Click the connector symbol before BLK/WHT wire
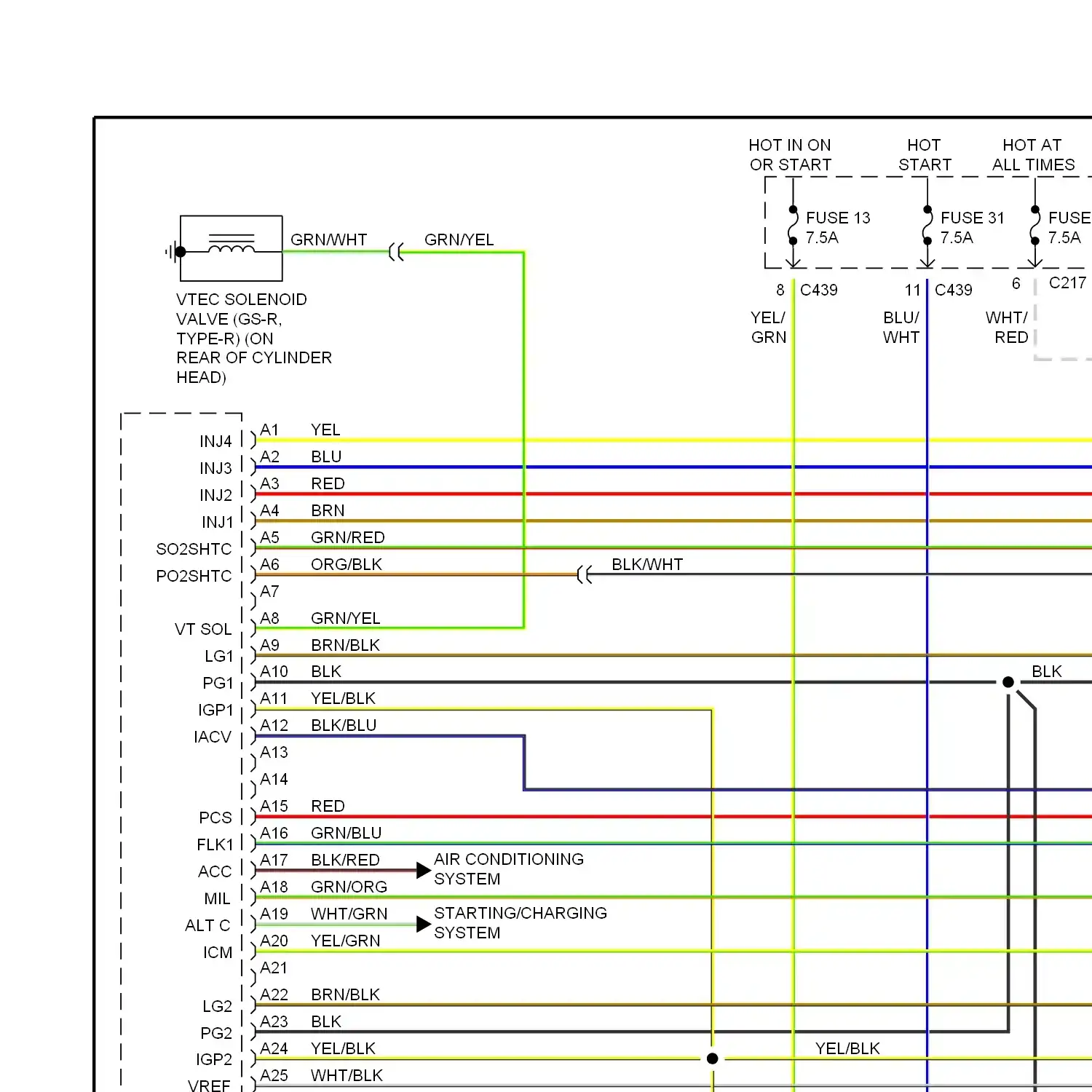Image resolution: width=1092 pixels, height=1092 pixels. pyautogui.click(x=585, y=575)
